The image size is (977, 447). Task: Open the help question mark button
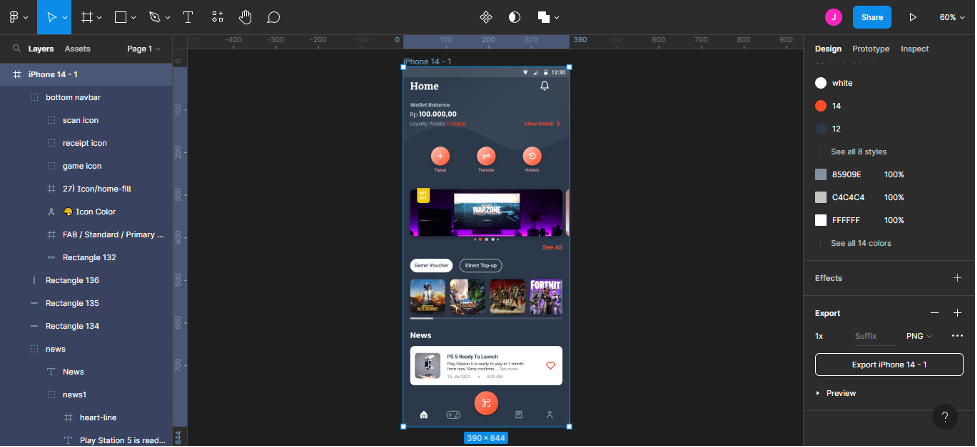[x=945, y=417]
